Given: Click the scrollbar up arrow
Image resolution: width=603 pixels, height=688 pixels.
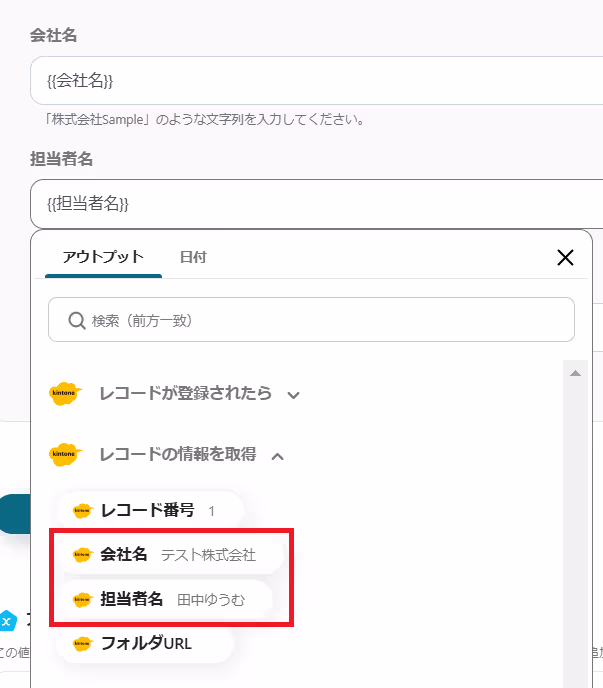Looking at the screenshot, I should click(575, 373).
